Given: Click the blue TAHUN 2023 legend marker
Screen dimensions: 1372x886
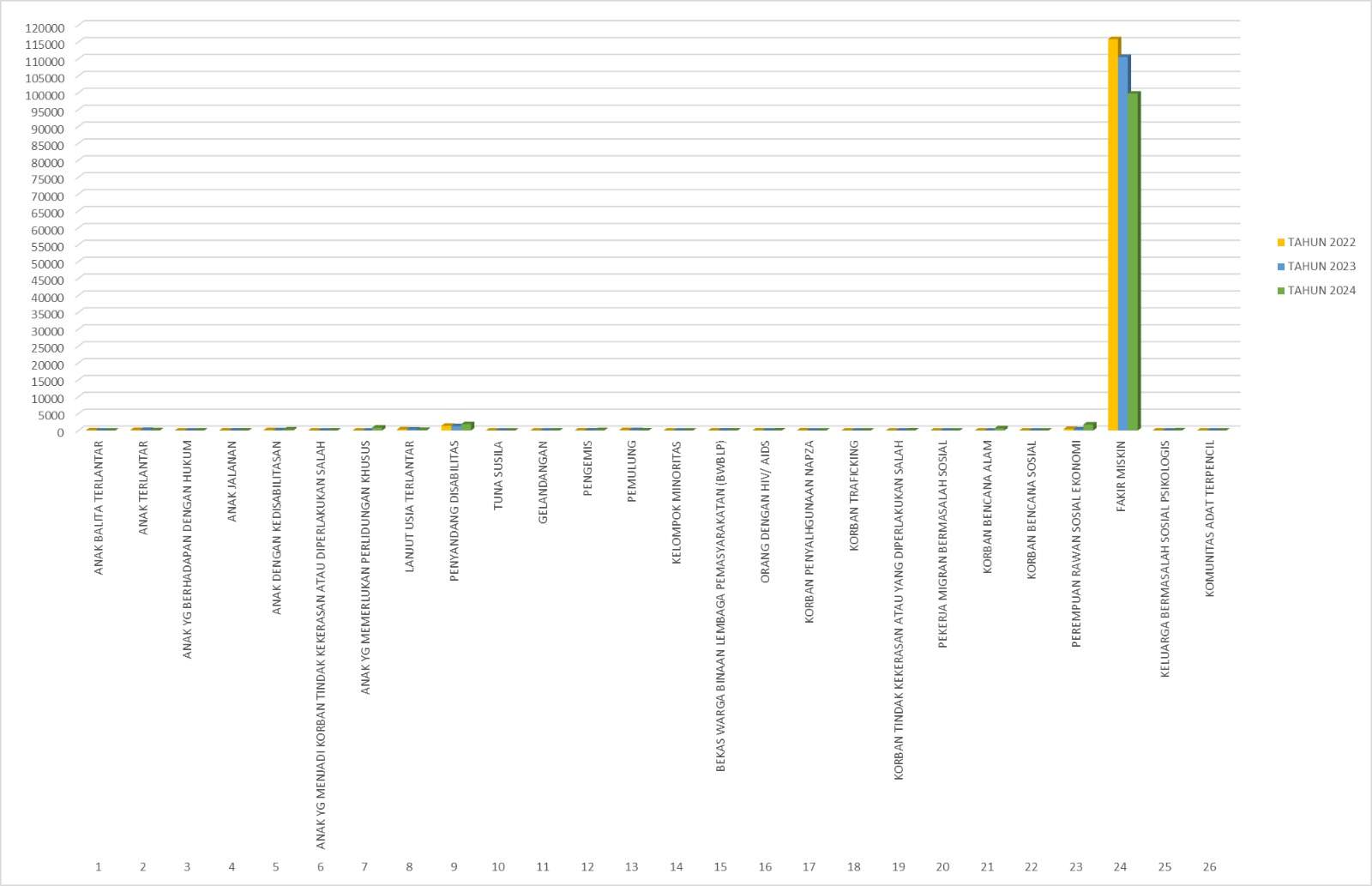Looking at the screenshot, I should tap(1281, 267).
